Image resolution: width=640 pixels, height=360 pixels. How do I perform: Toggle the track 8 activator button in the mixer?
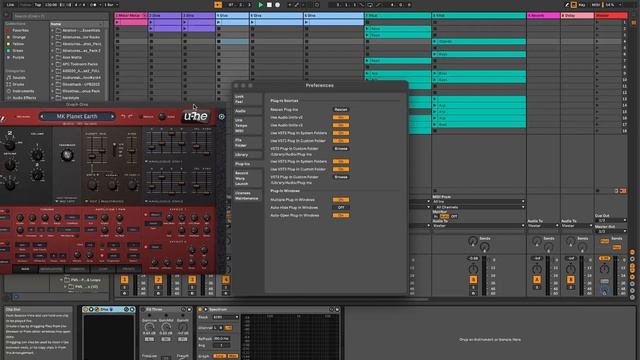coord(473,280)
